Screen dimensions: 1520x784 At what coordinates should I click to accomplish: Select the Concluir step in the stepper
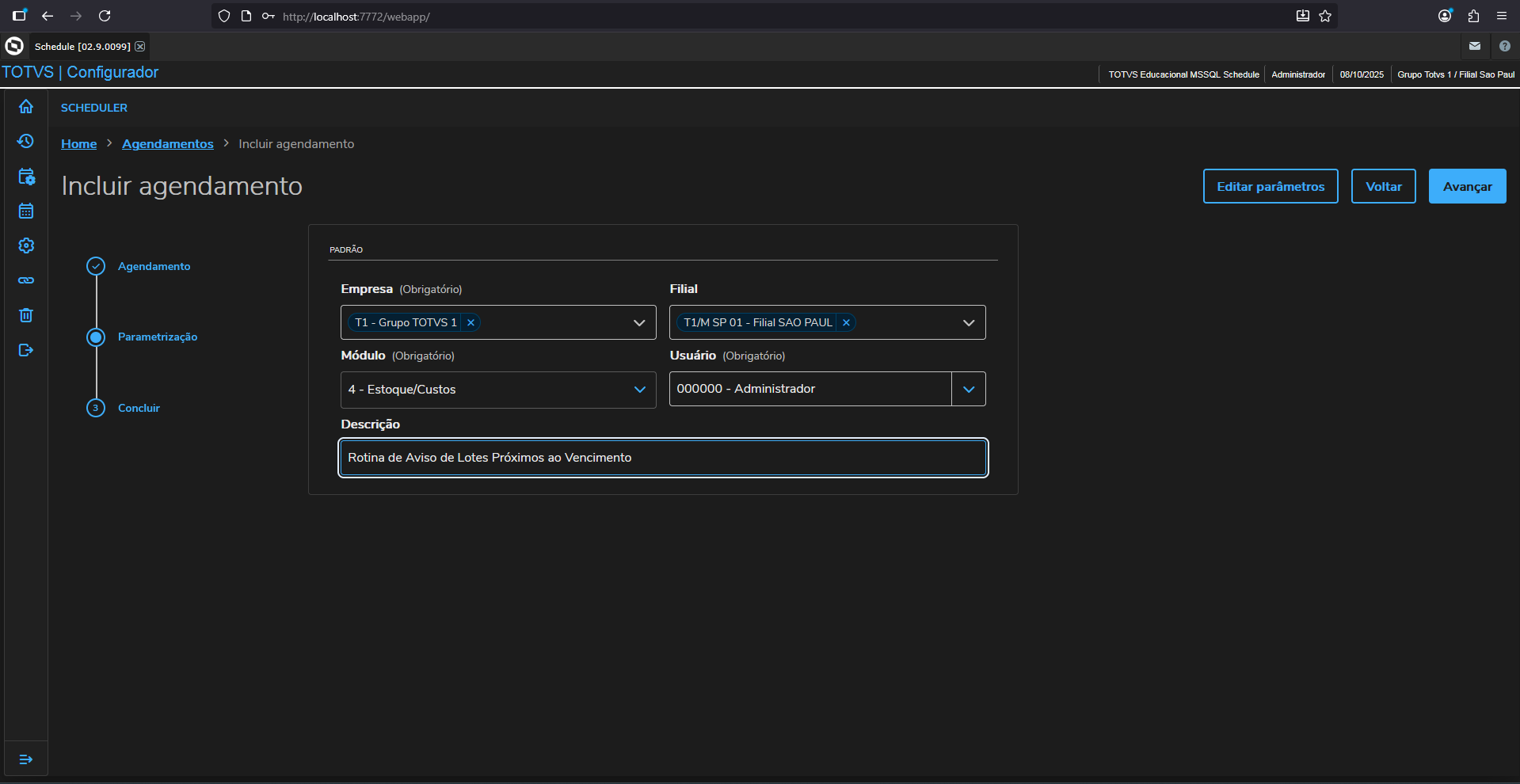click(x=138, y=408)
